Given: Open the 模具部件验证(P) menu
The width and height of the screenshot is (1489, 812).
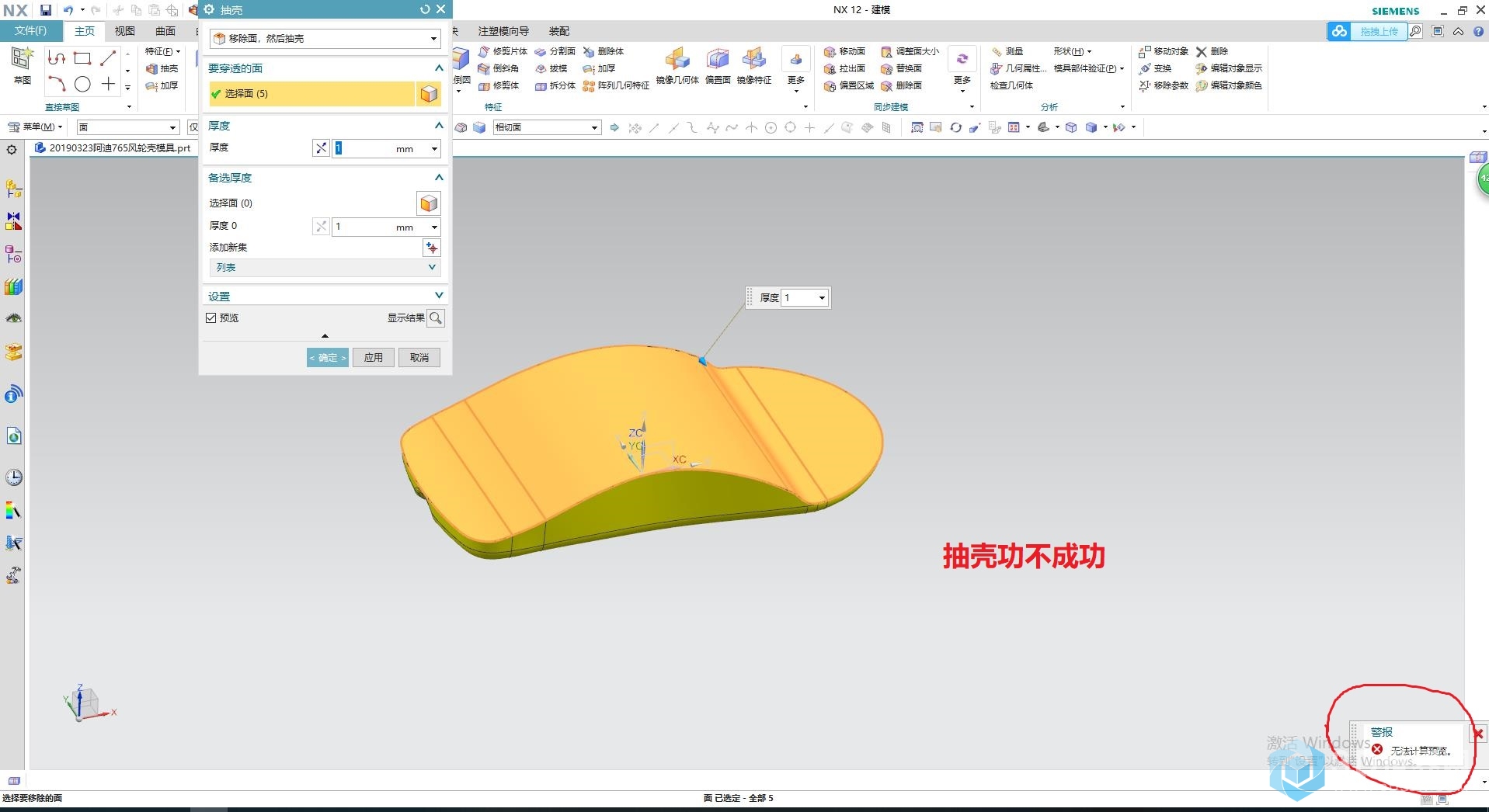Looking at the screenshot, I should pyautogui.click(x=1089, y=68).
